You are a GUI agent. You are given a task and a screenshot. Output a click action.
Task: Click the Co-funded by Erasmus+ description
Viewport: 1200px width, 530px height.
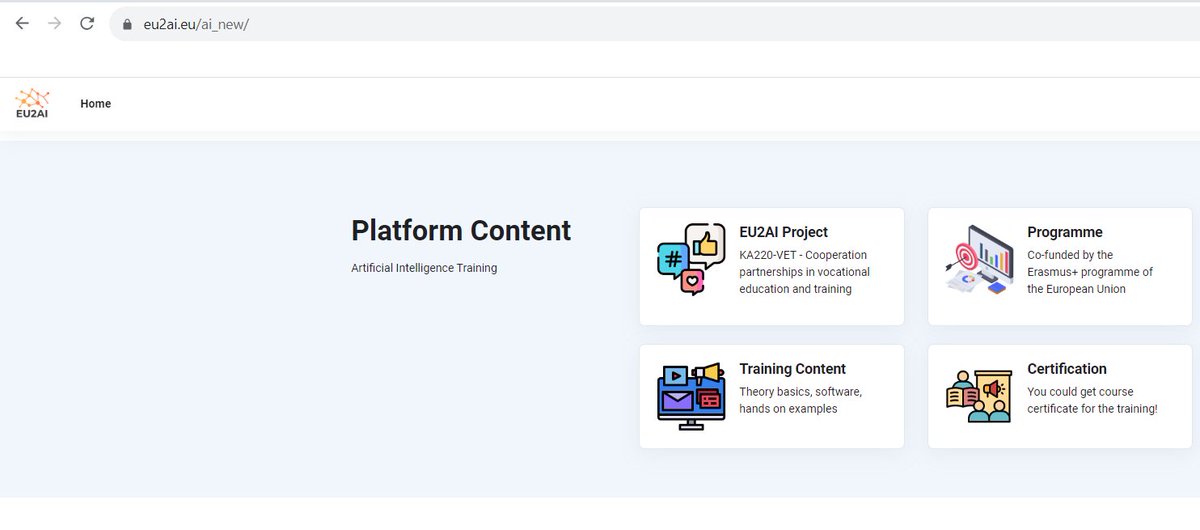click(1090, 272)
